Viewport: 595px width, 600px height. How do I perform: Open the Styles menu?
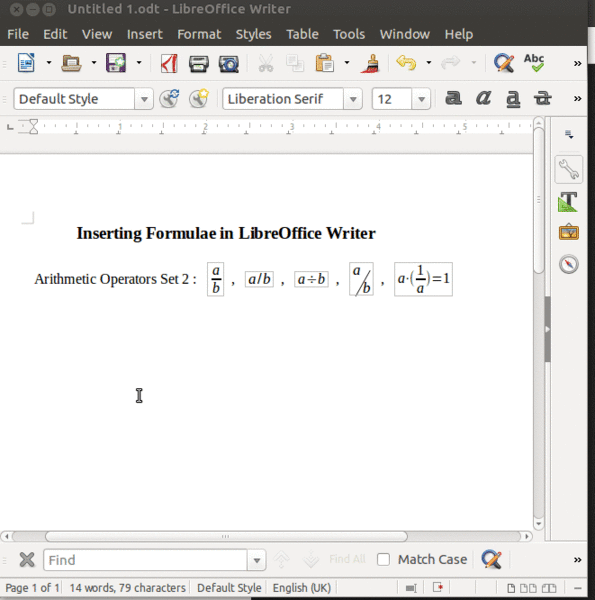(253, 34)
